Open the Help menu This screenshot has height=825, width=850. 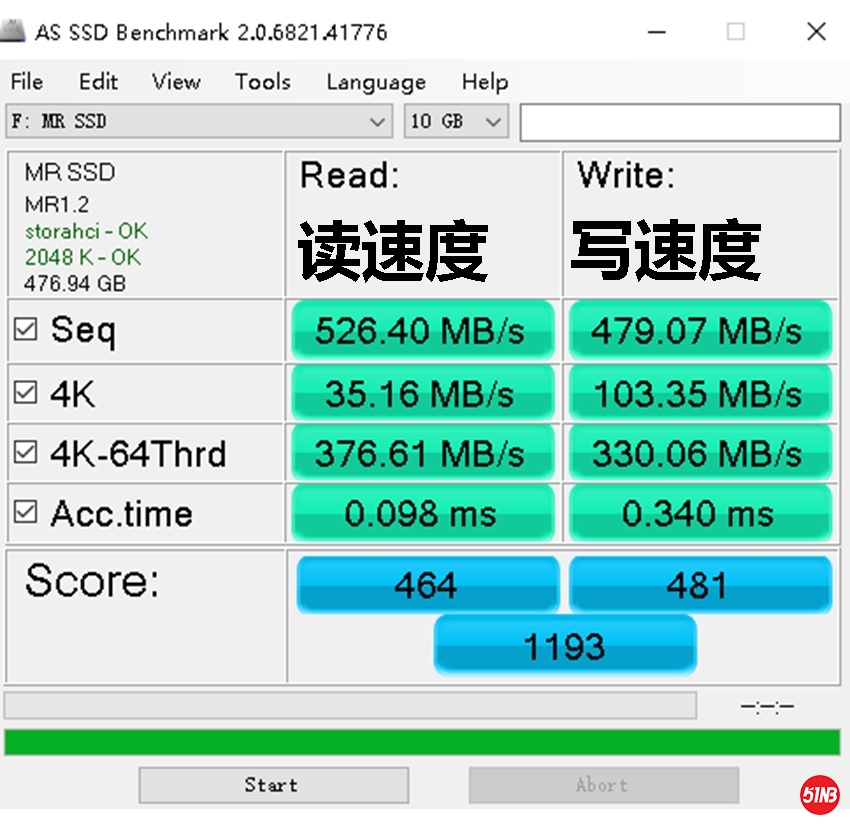point(485,82)
